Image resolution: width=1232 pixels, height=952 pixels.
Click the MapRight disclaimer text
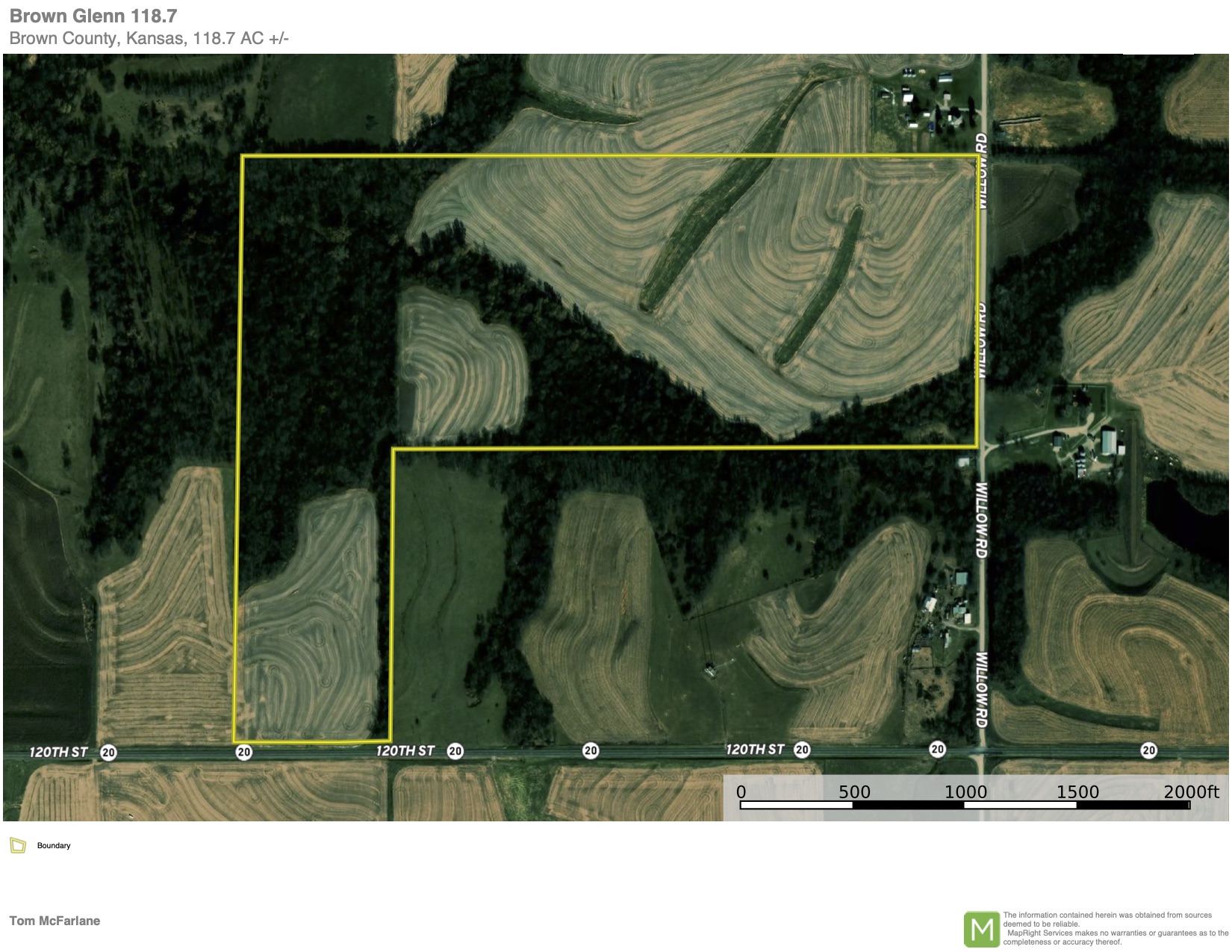[x=1115, y=928]
